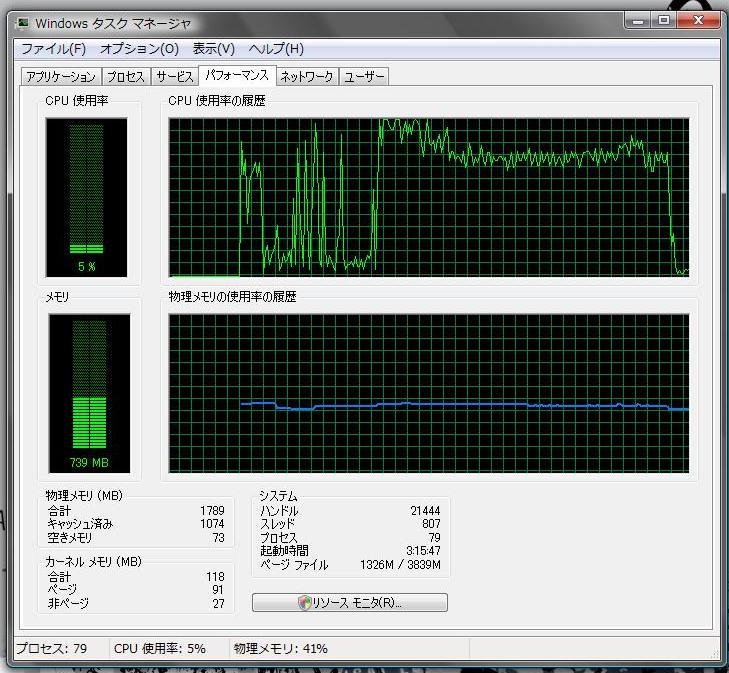Click the メモリ group label

tap(57, 297)
